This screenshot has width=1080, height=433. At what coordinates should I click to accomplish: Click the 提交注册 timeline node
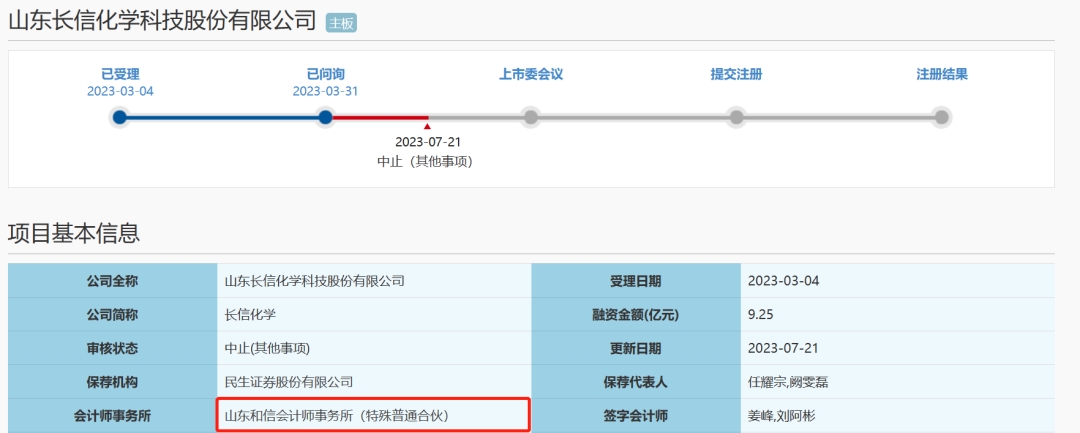coord(736,117)
